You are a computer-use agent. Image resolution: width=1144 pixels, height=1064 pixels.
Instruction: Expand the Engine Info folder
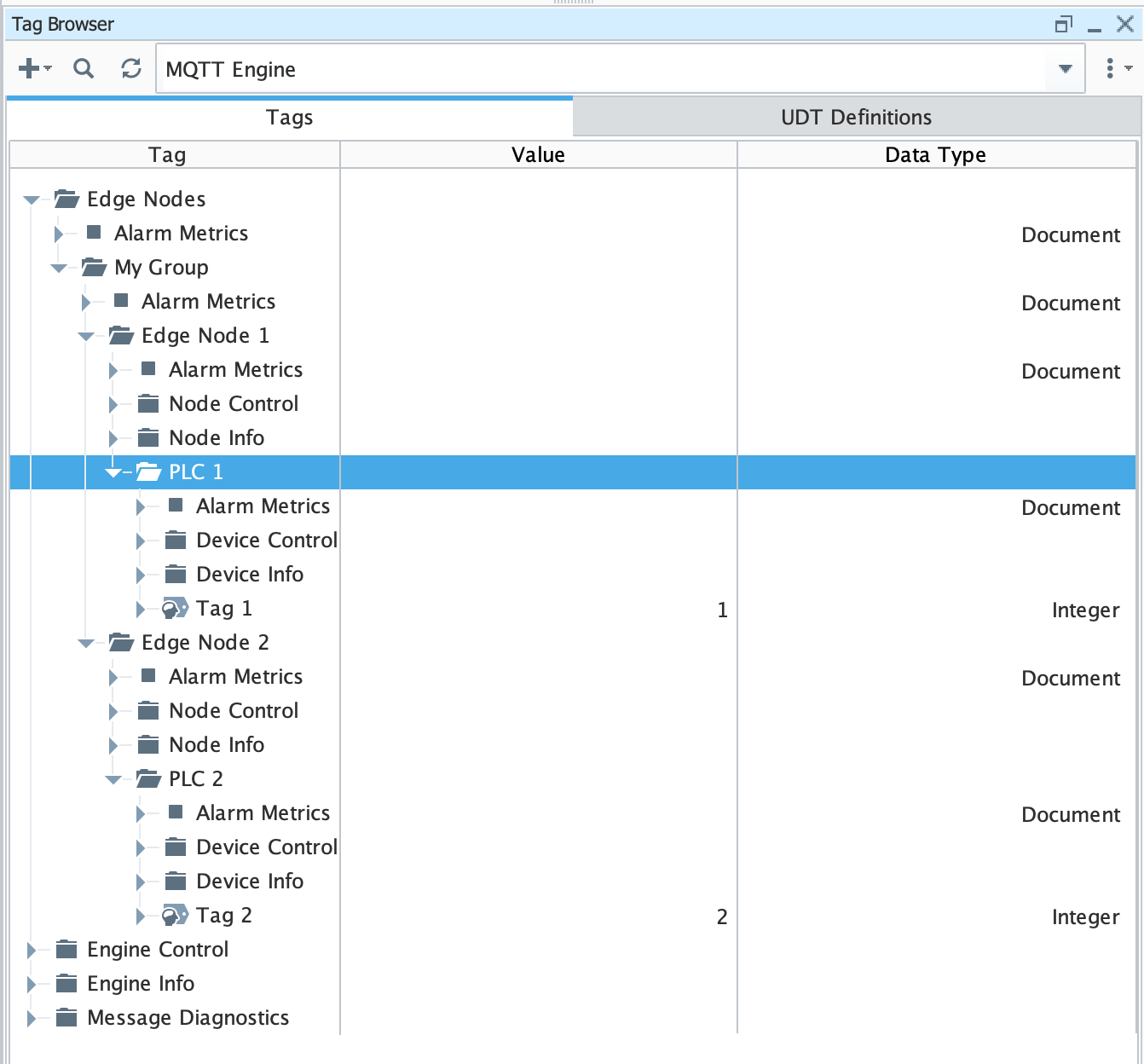click(x=32, y=984)
